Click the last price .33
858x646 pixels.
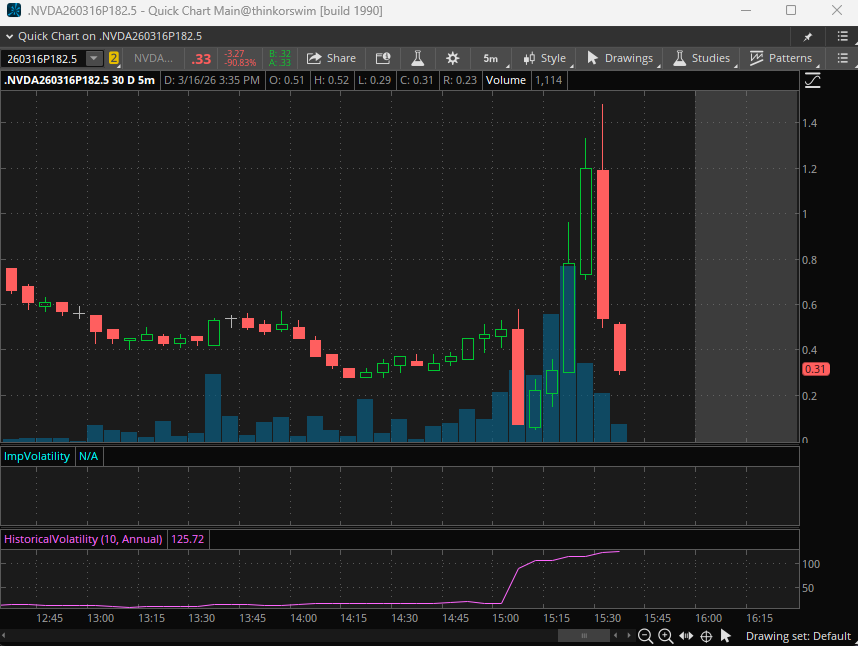point(201,59)
